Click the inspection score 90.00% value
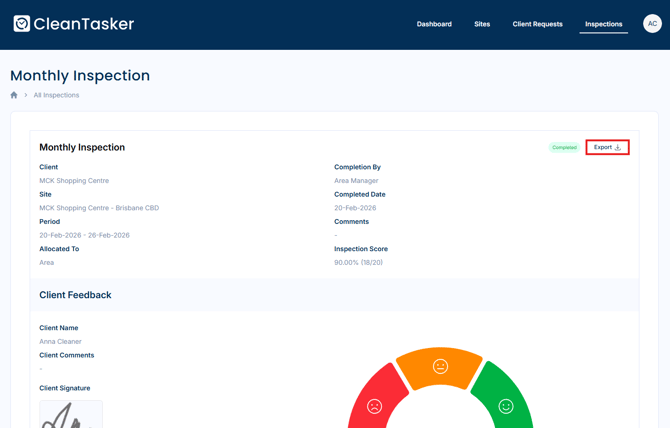Viewport: 670px width, 428px height. click(358, 262)
